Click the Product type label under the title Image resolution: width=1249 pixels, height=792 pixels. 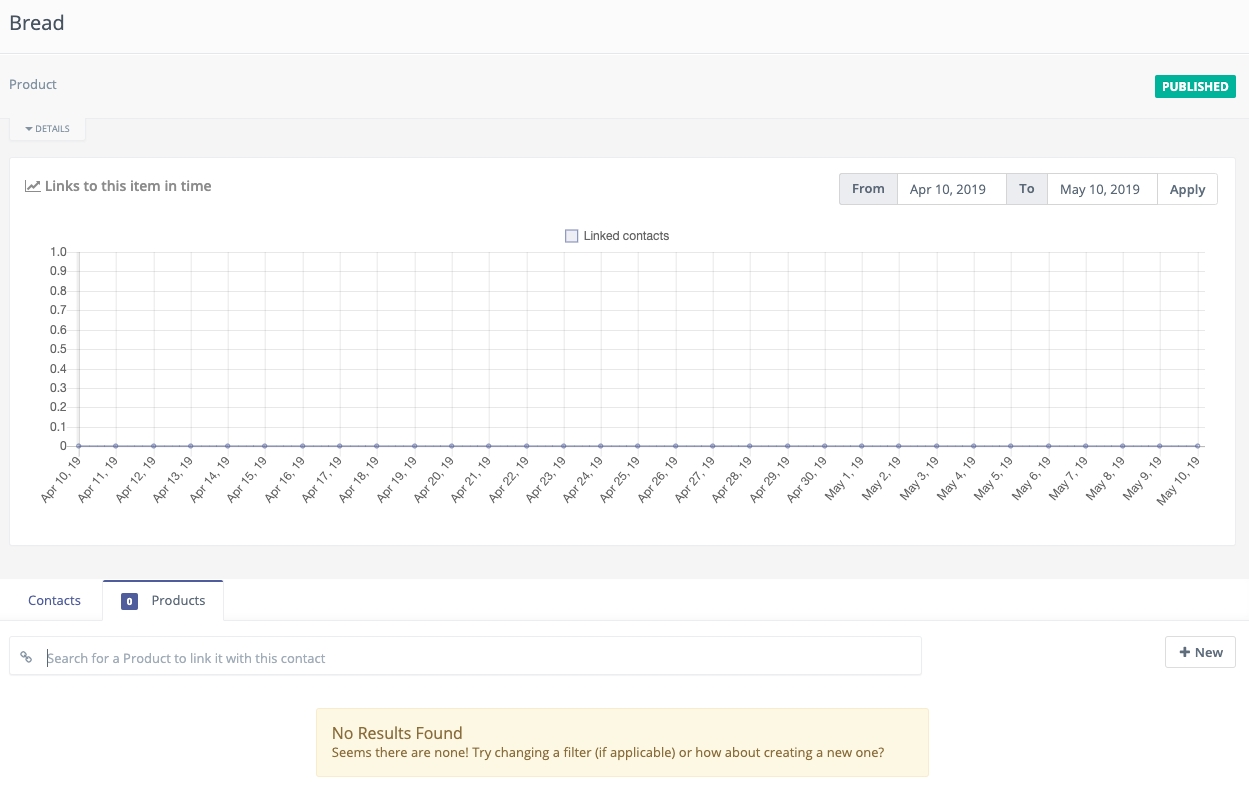pyautogui.click(x=33, y=85)
